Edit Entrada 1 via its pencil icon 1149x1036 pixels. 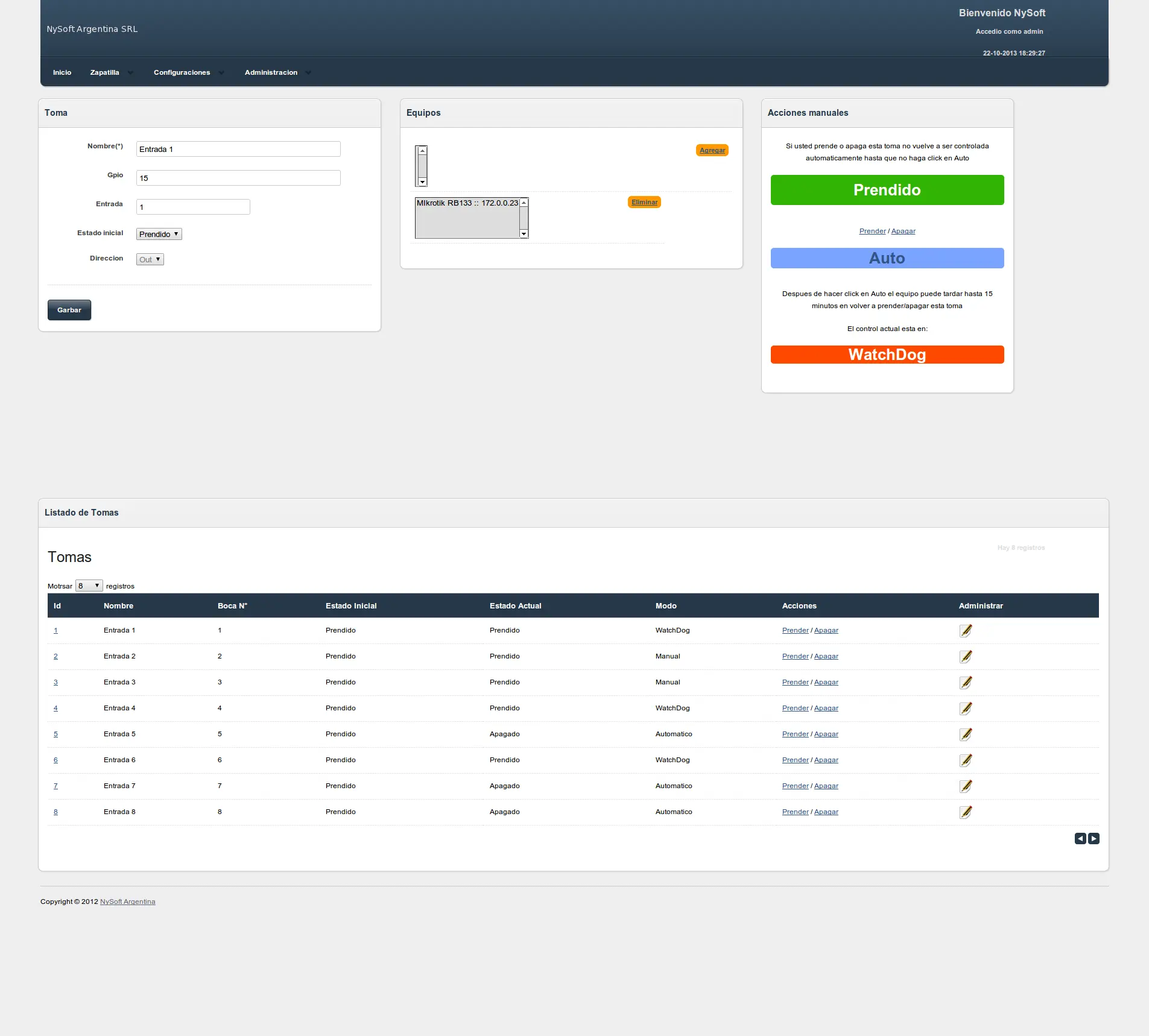coord(966,630)
